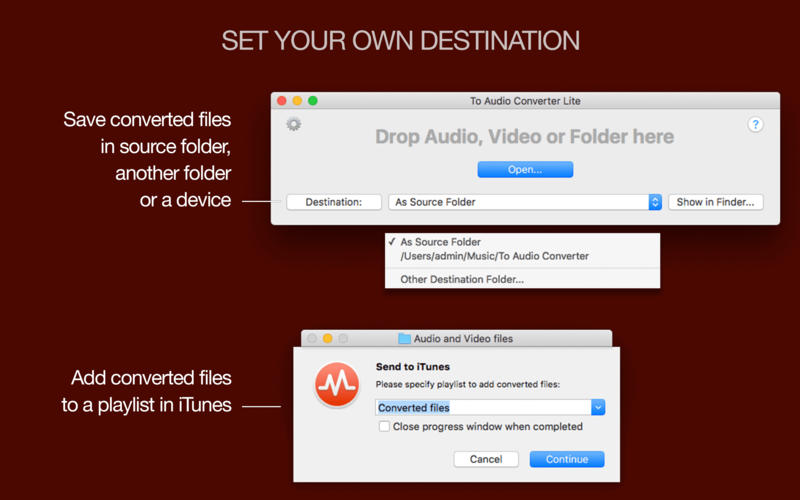Click the To Audio Converter Lite title text

point(525,101)
